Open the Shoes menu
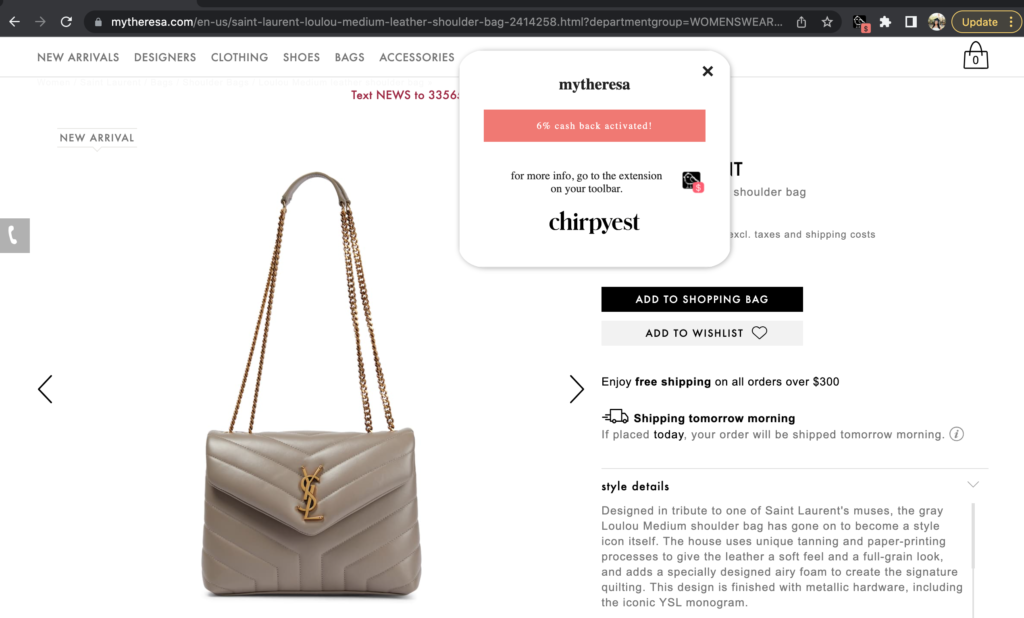 click(x=301, y=57)
